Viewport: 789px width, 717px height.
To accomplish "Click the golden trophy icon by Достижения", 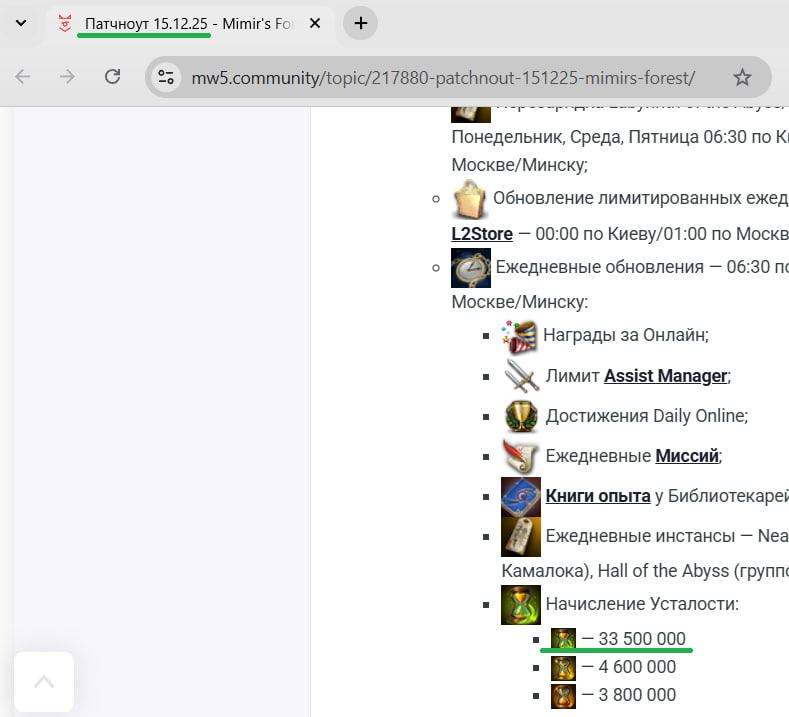I will (521, 416).
